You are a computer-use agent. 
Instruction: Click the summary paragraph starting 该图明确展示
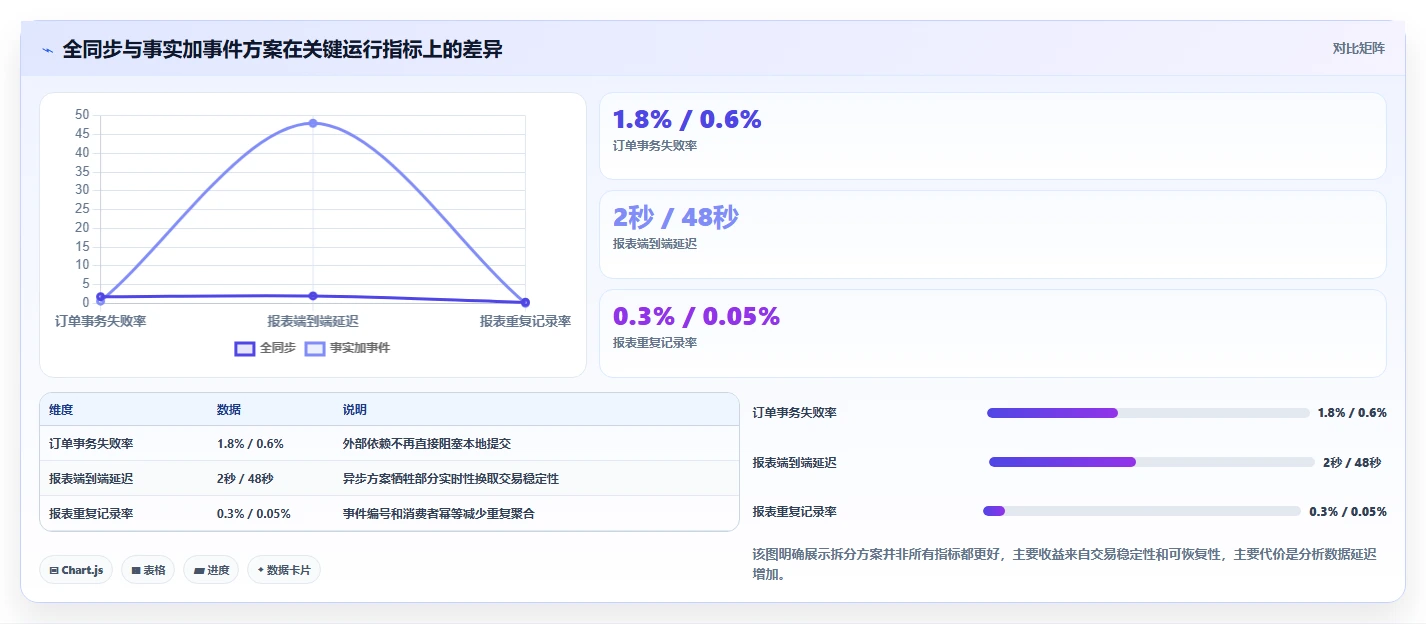click(x=1065, y=565)
